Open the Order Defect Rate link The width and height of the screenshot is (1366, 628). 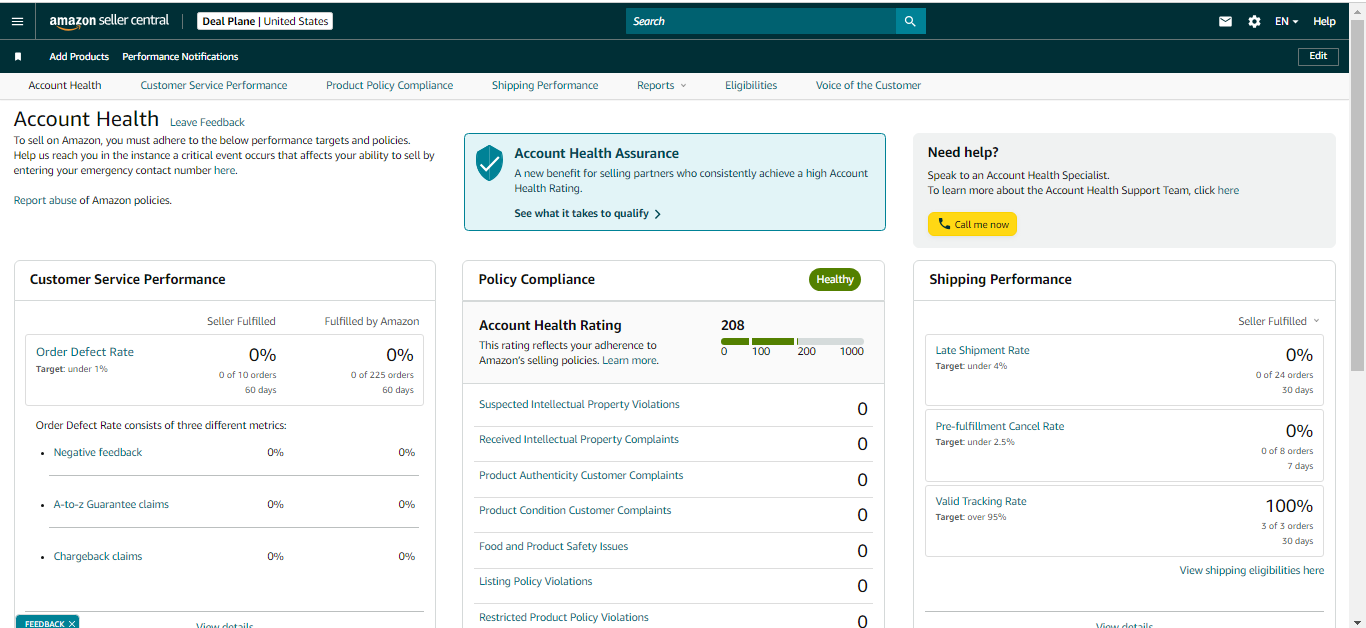point(85,352)
